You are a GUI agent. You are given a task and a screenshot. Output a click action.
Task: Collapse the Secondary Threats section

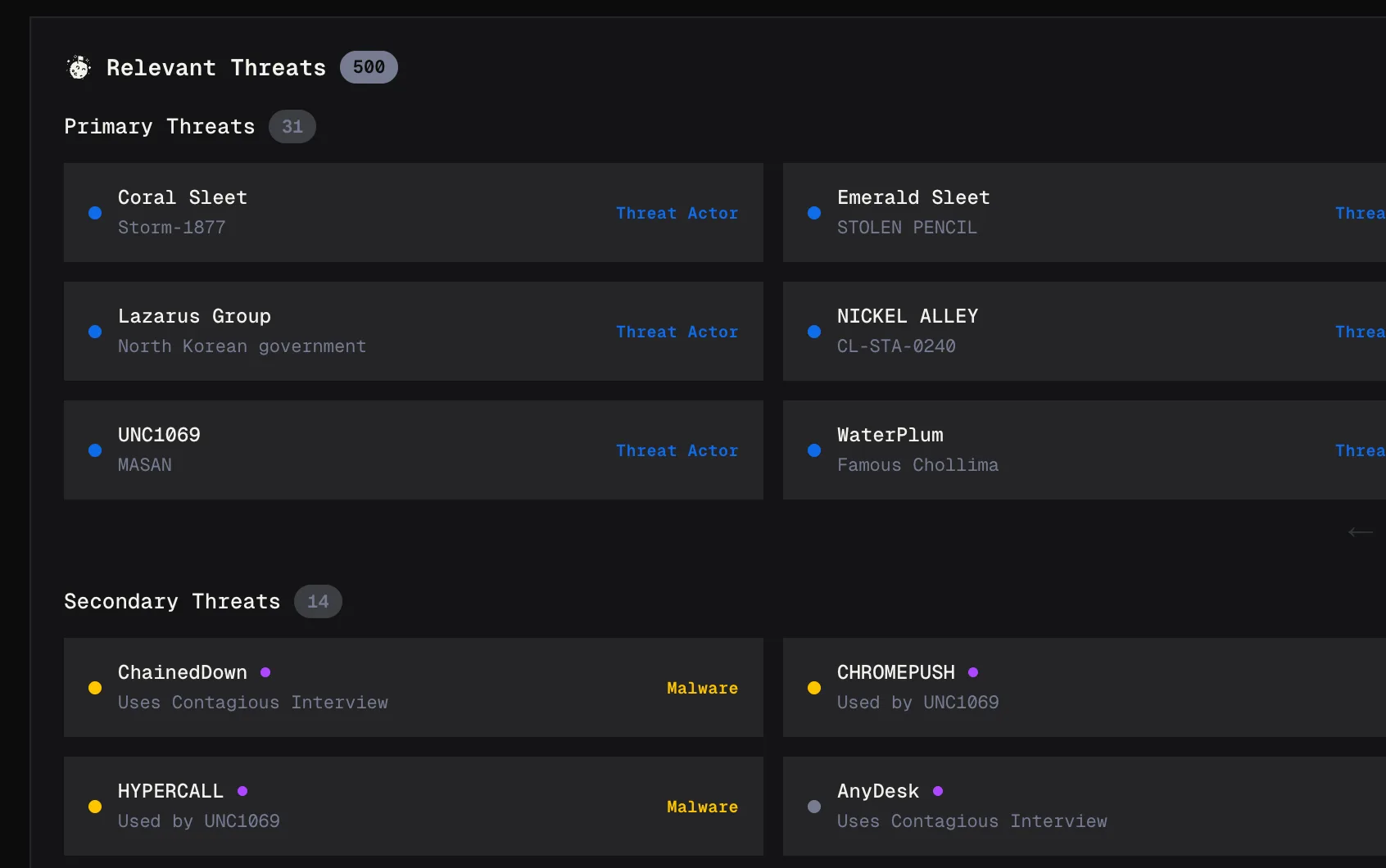coord(170,601)
